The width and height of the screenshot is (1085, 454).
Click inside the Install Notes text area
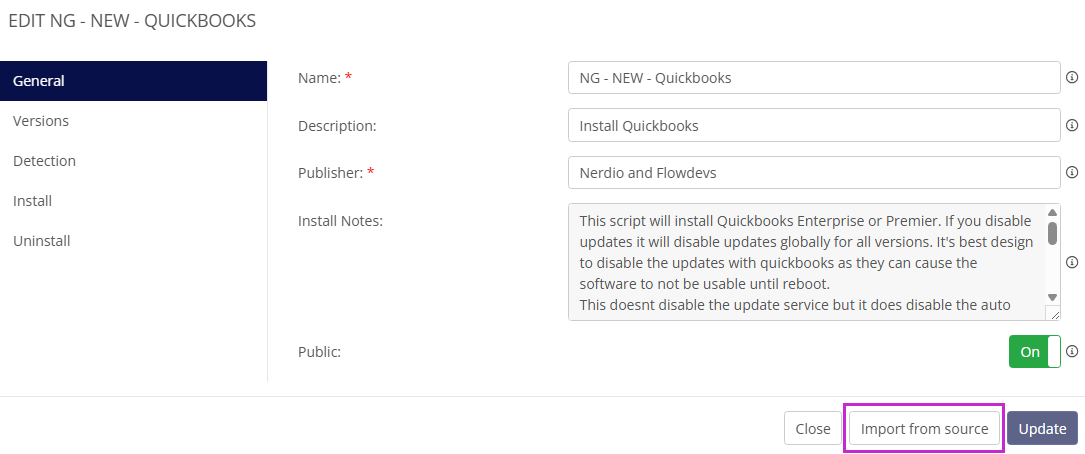pos(805,262)
